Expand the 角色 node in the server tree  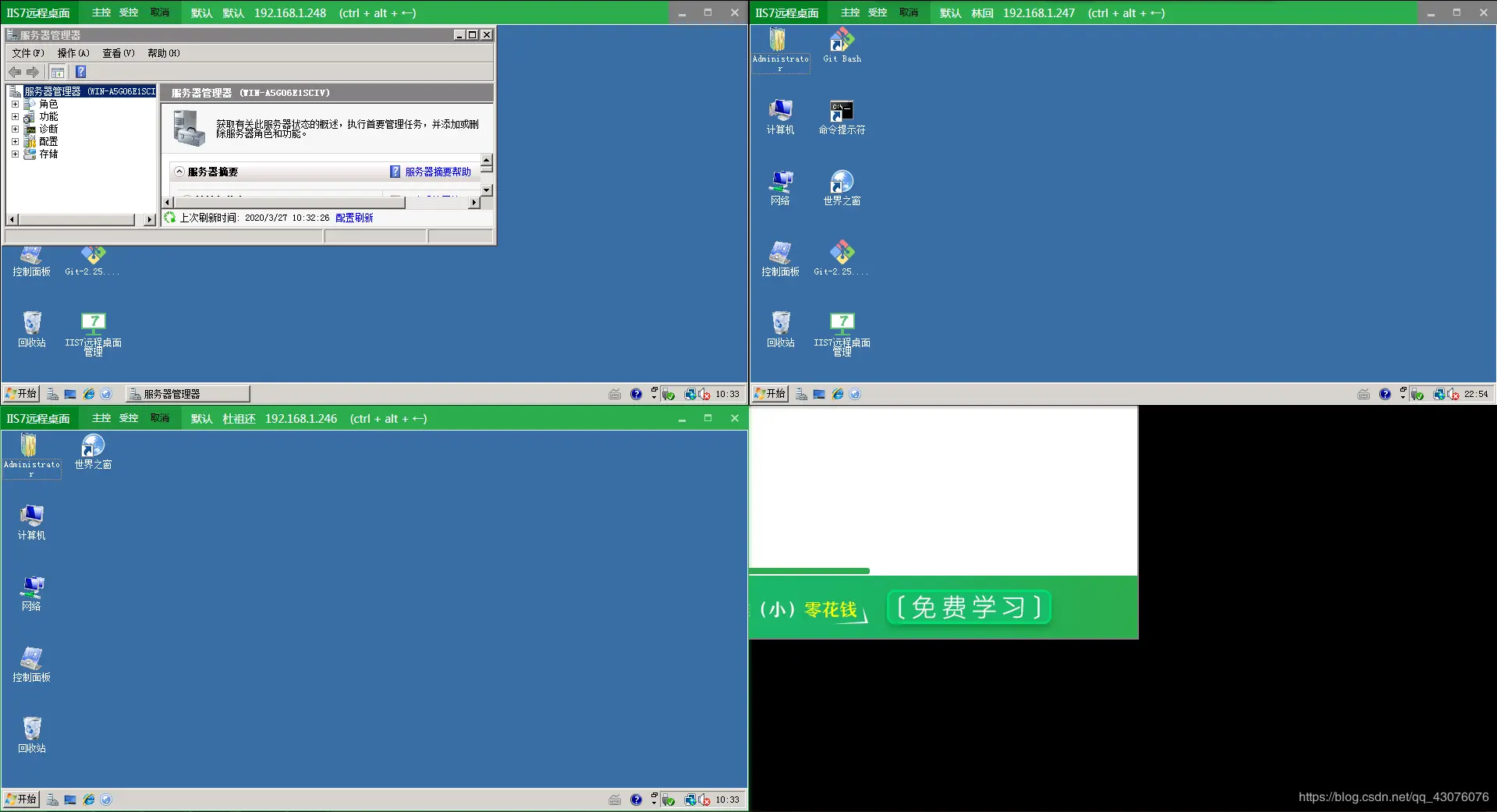click(x=15, y=104)
